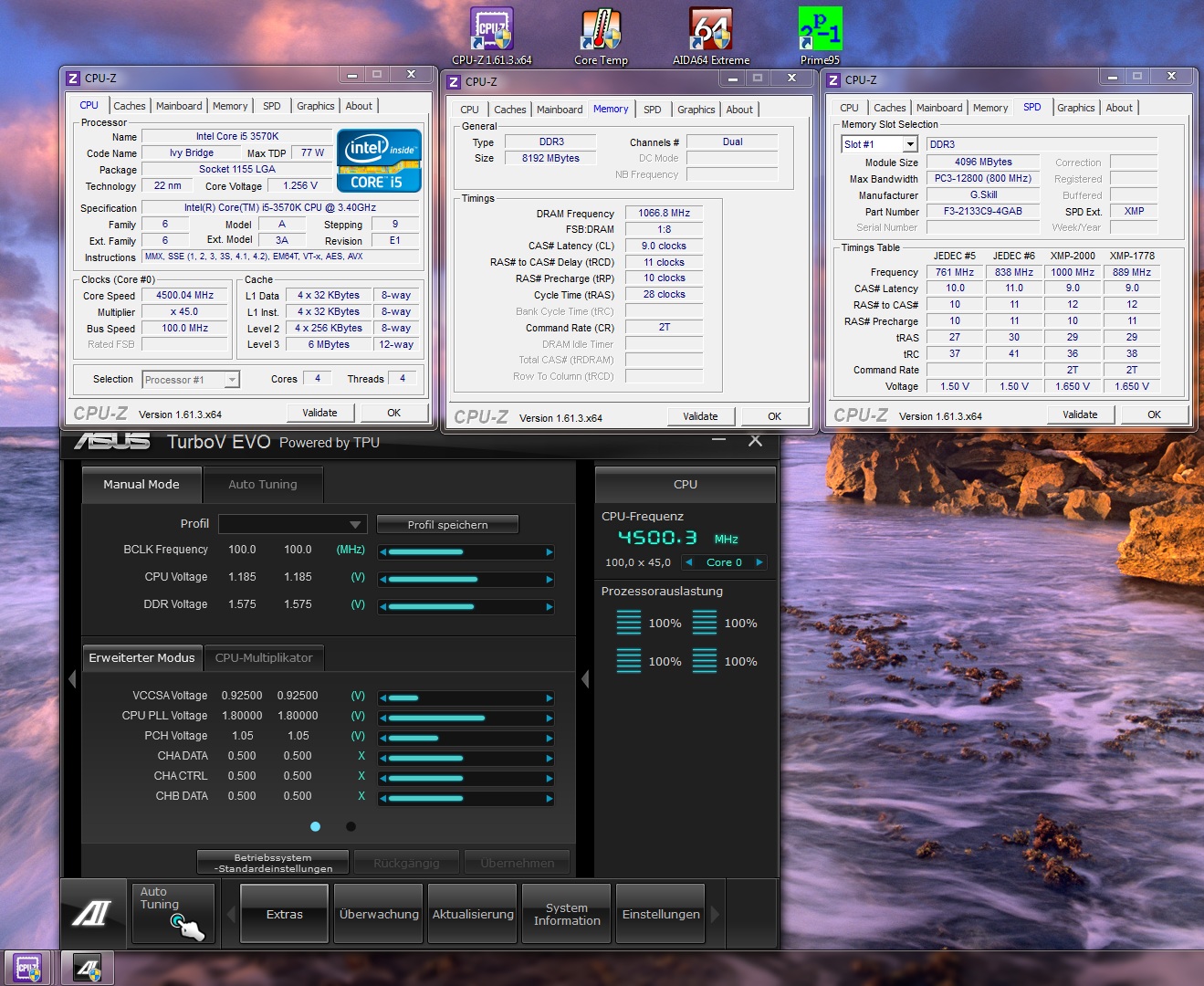
Task: Switch to Auto Tuning tab
Action: [263, 485]
